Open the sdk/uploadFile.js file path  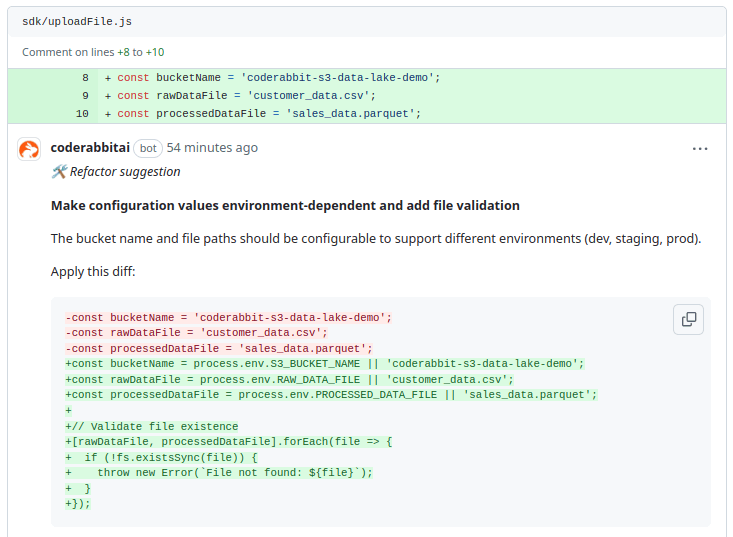pyautogui.click(x=76, y=21)
